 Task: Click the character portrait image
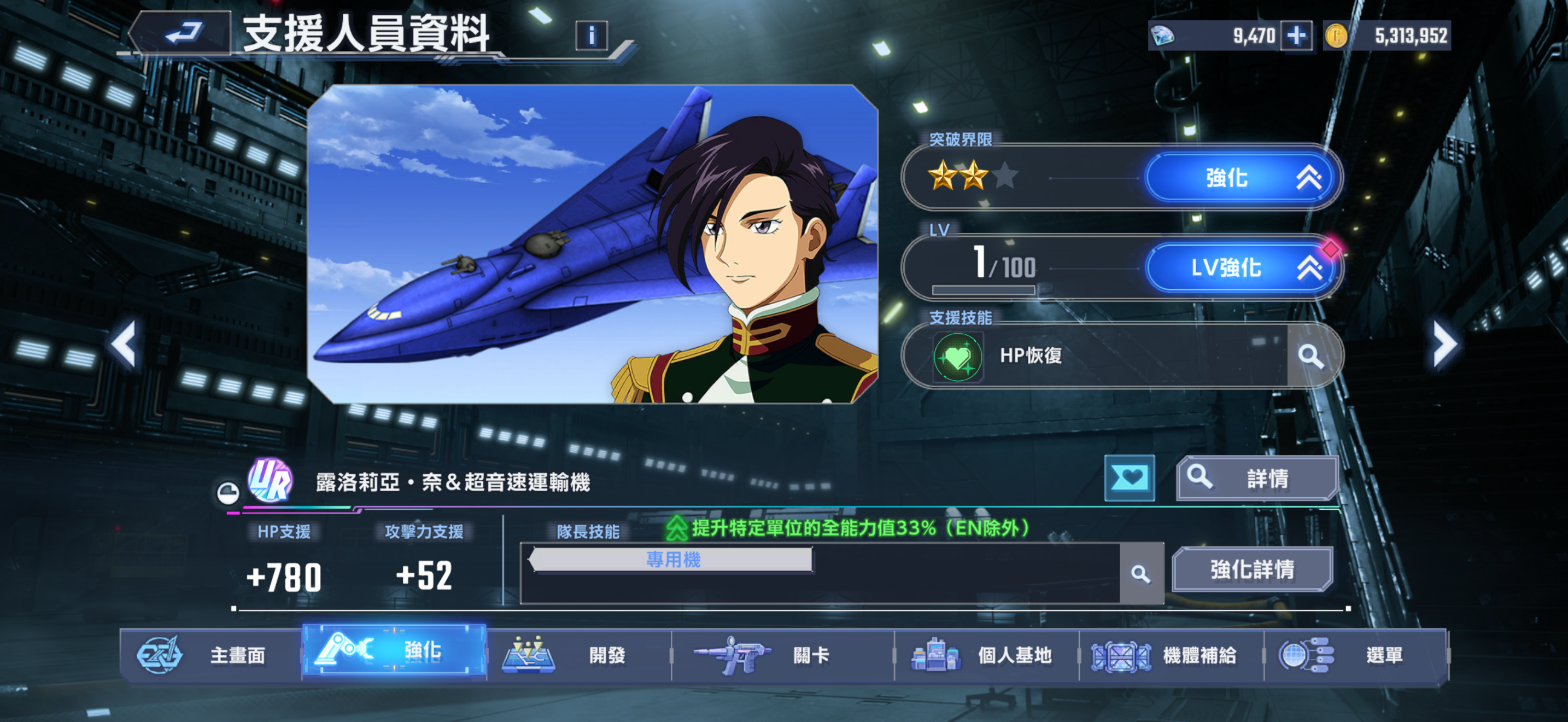tap(592, 244)
